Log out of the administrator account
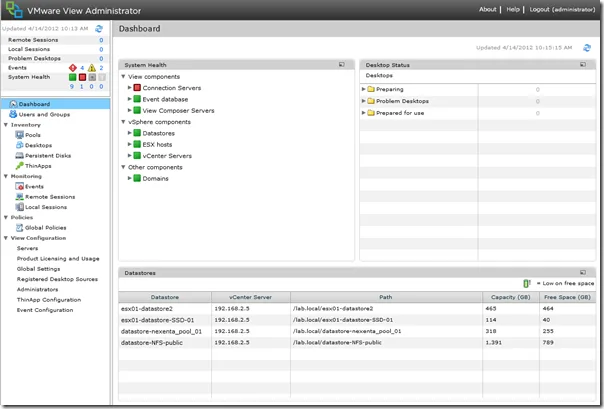604x409 pixels. [x=562, y=9]
